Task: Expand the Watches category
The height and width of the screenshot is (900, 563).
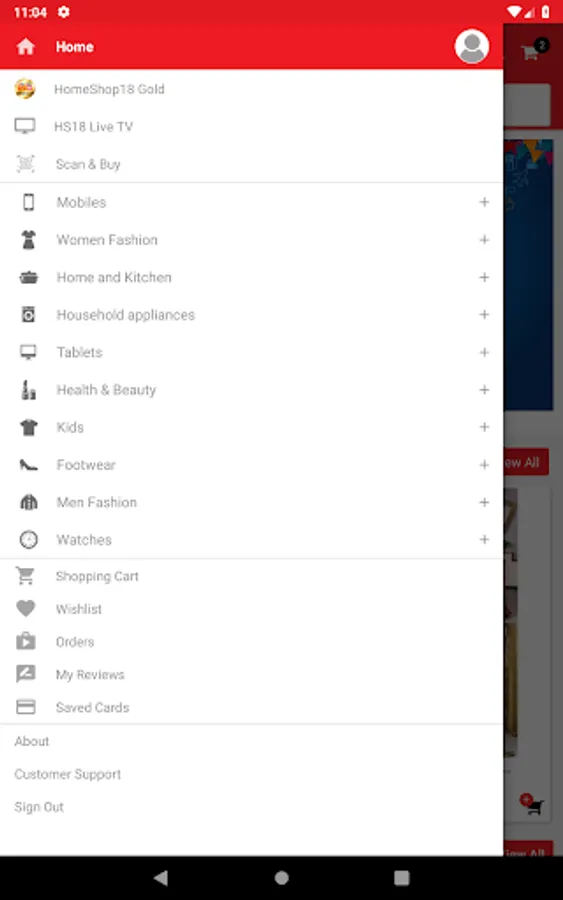Action: 484,540
